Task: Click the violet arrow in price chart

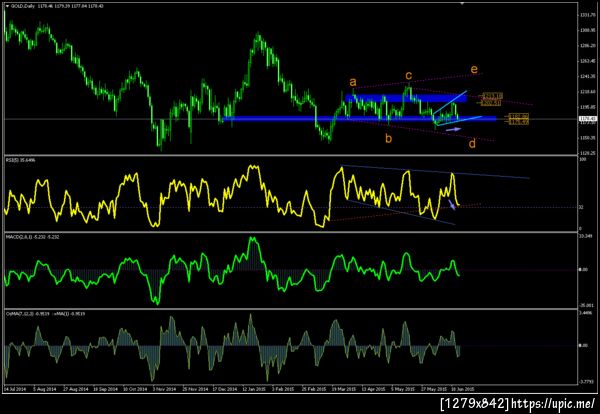Action: pos(454,129)
